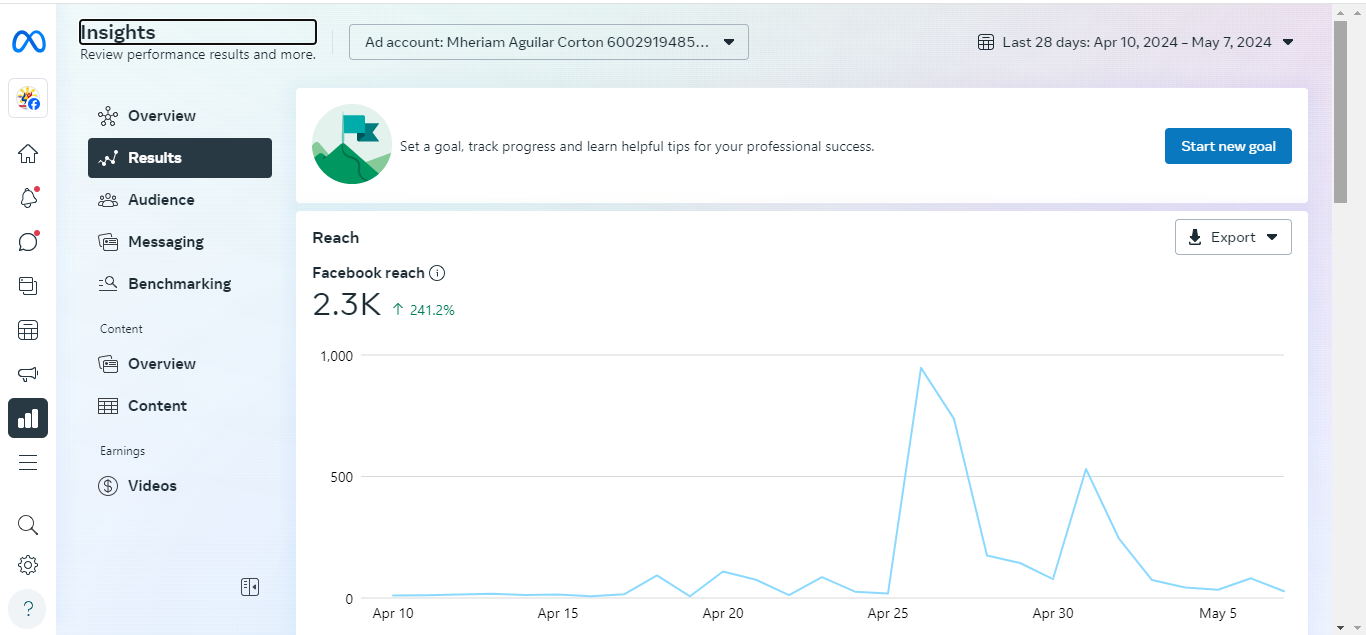1366x635 pixels.
Task: Expand the Ad account dropdown
Action: pyautogui.click(x=548, y=42)
